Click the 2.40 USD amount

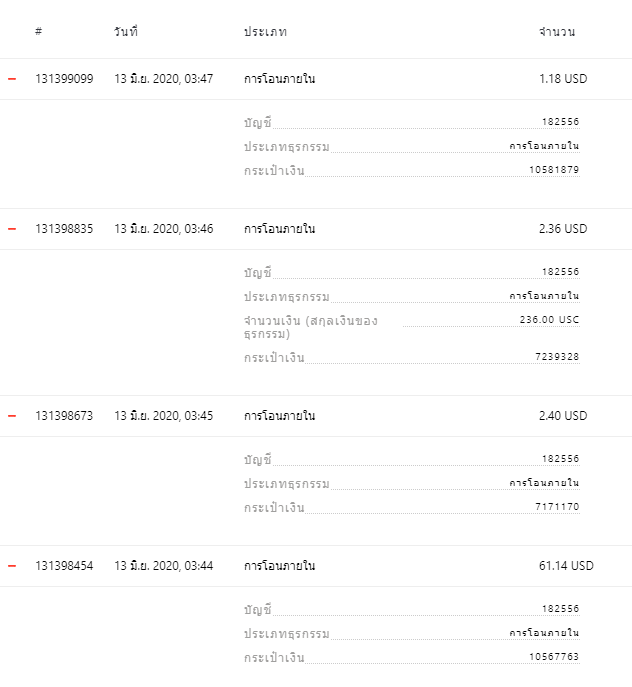[x=563, y=416]
